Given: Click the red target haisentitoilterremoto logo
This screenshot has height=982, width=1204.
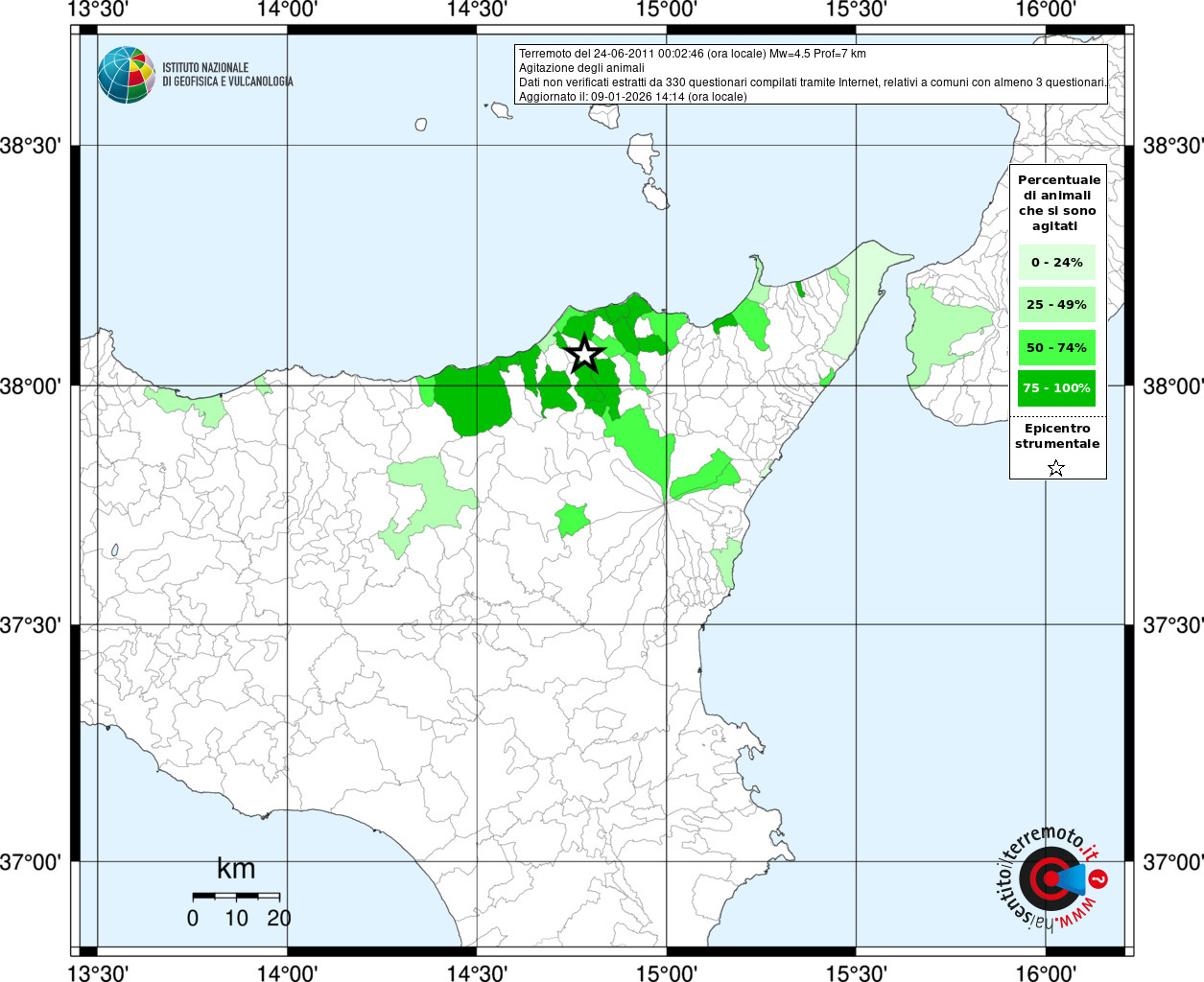Looking at the screenshot, I should (1050, 878).
